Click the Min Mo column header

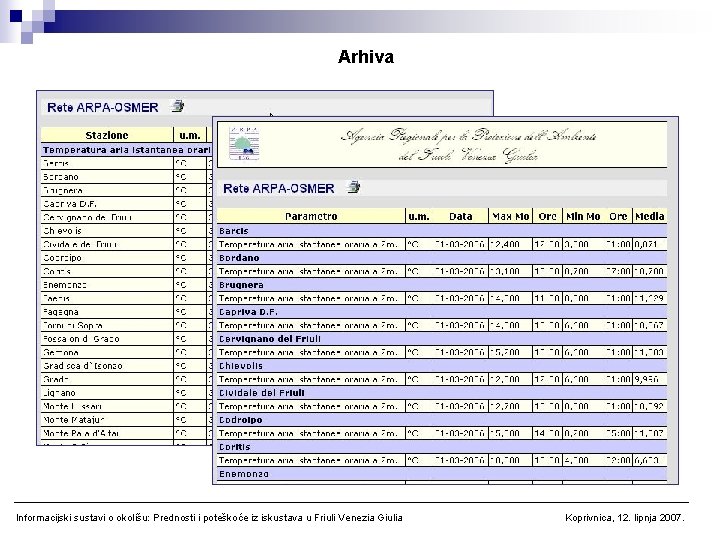point(583,216)
